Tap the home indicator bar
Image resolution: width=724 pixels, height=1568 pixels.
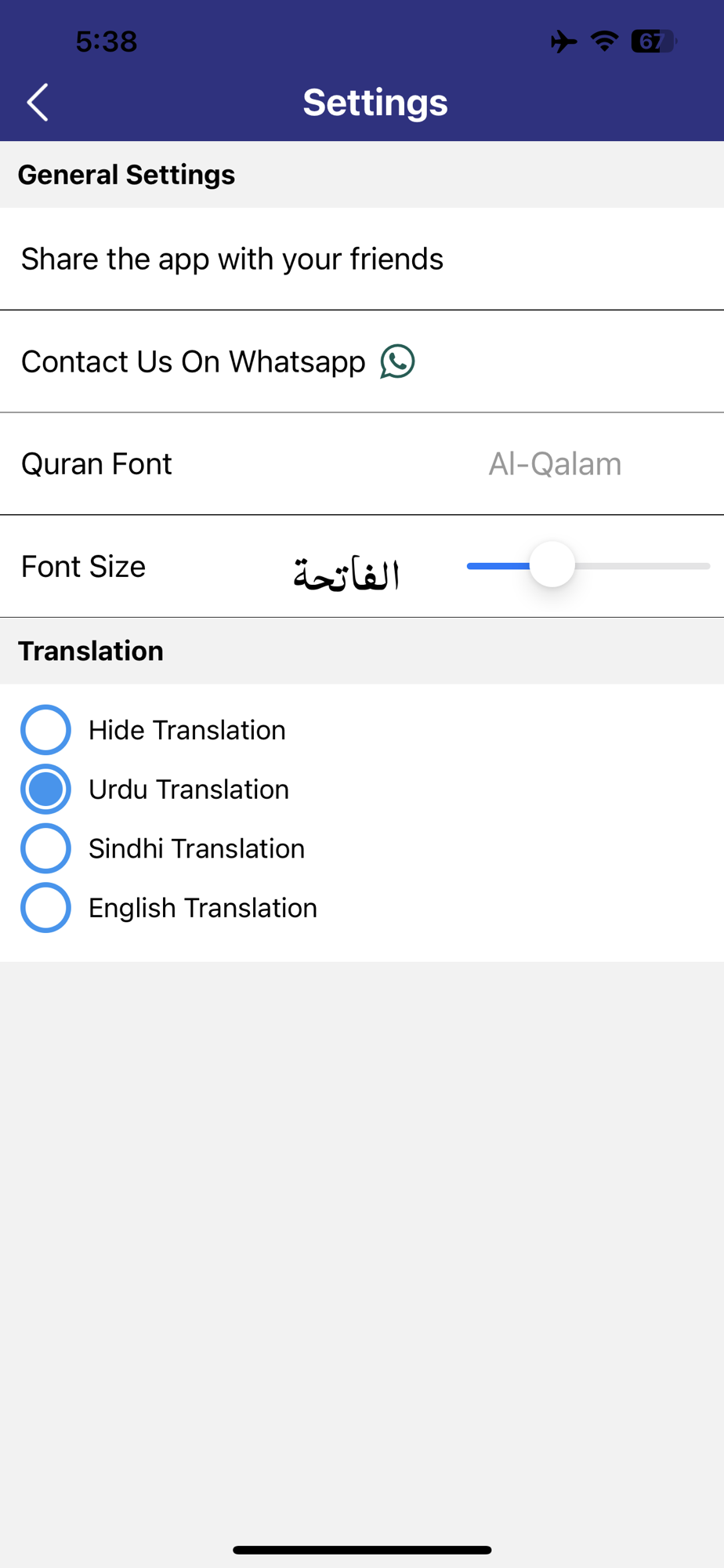coord(362,1549)
